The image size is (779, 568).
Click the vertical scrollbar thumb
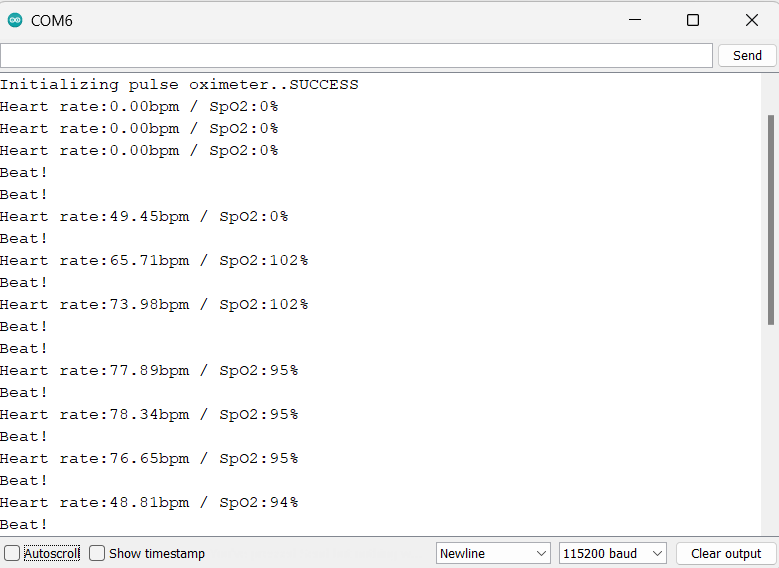[770, 218]
